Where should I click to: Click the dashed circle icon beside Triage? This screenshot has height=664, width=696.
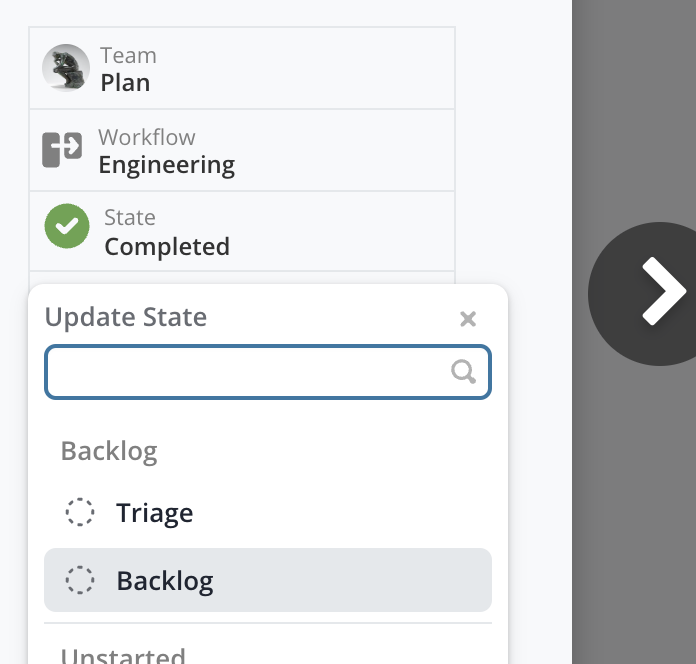click(x=80, y=513)
